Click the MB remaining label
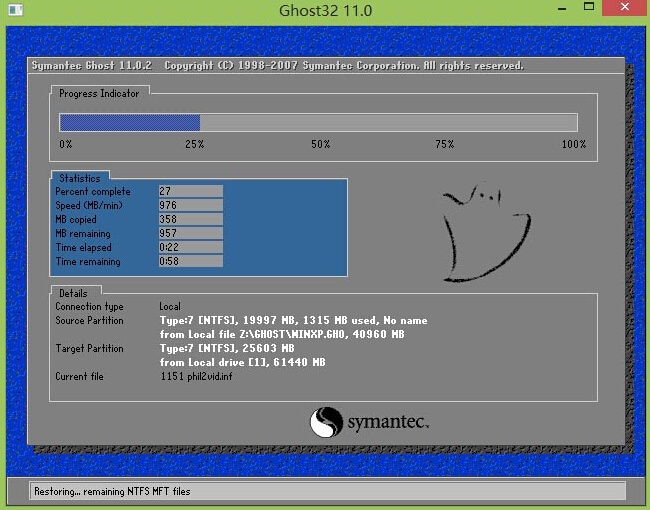Image resolution: width=650 pixels, height=510 pixels. [83, 234]
